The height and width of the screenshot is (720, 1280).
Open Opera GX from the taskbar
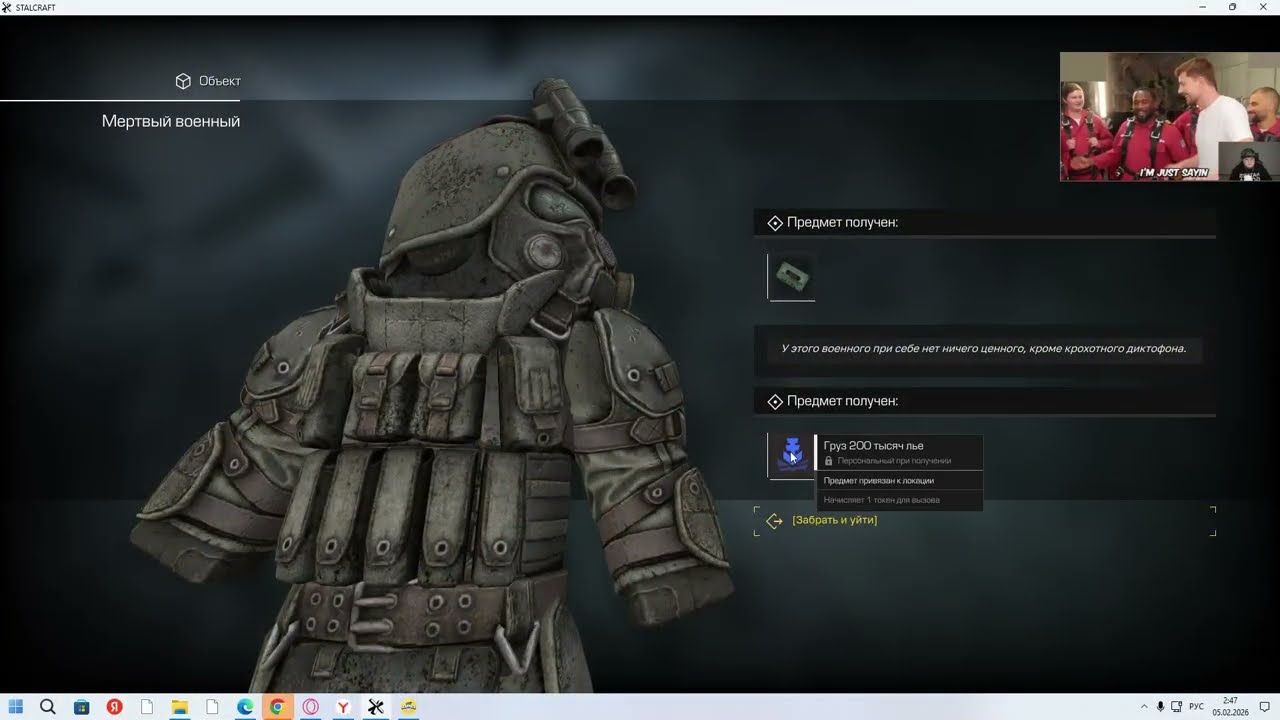(x=310, y=707)
